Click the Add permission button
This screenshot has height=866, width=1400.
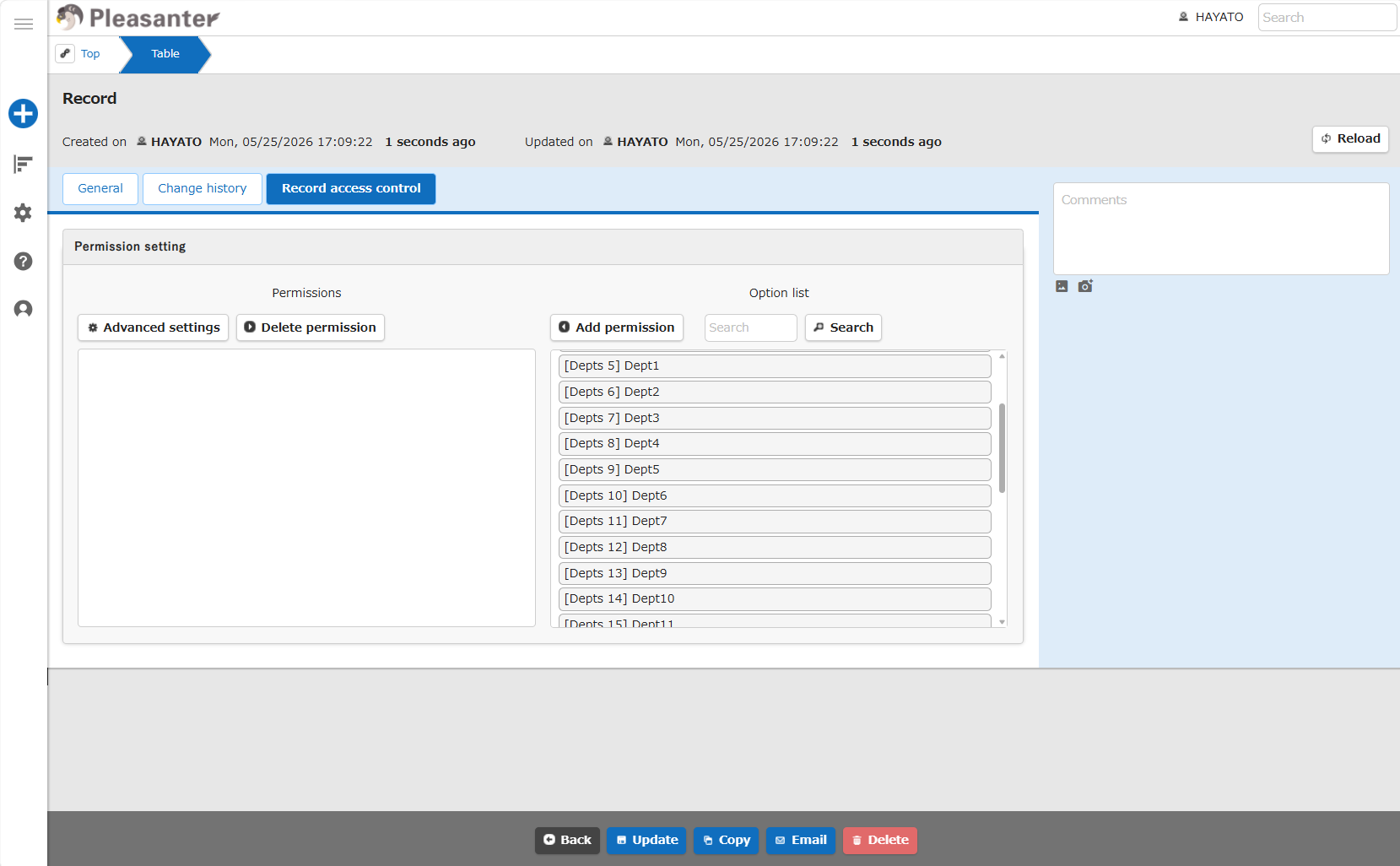click(x=617, y=327)
